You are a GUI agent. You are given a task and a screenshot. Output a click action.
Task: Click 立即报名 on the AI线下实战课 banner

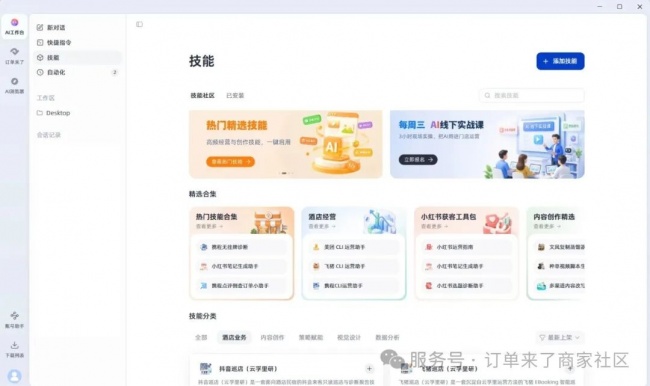pos(418,160)
